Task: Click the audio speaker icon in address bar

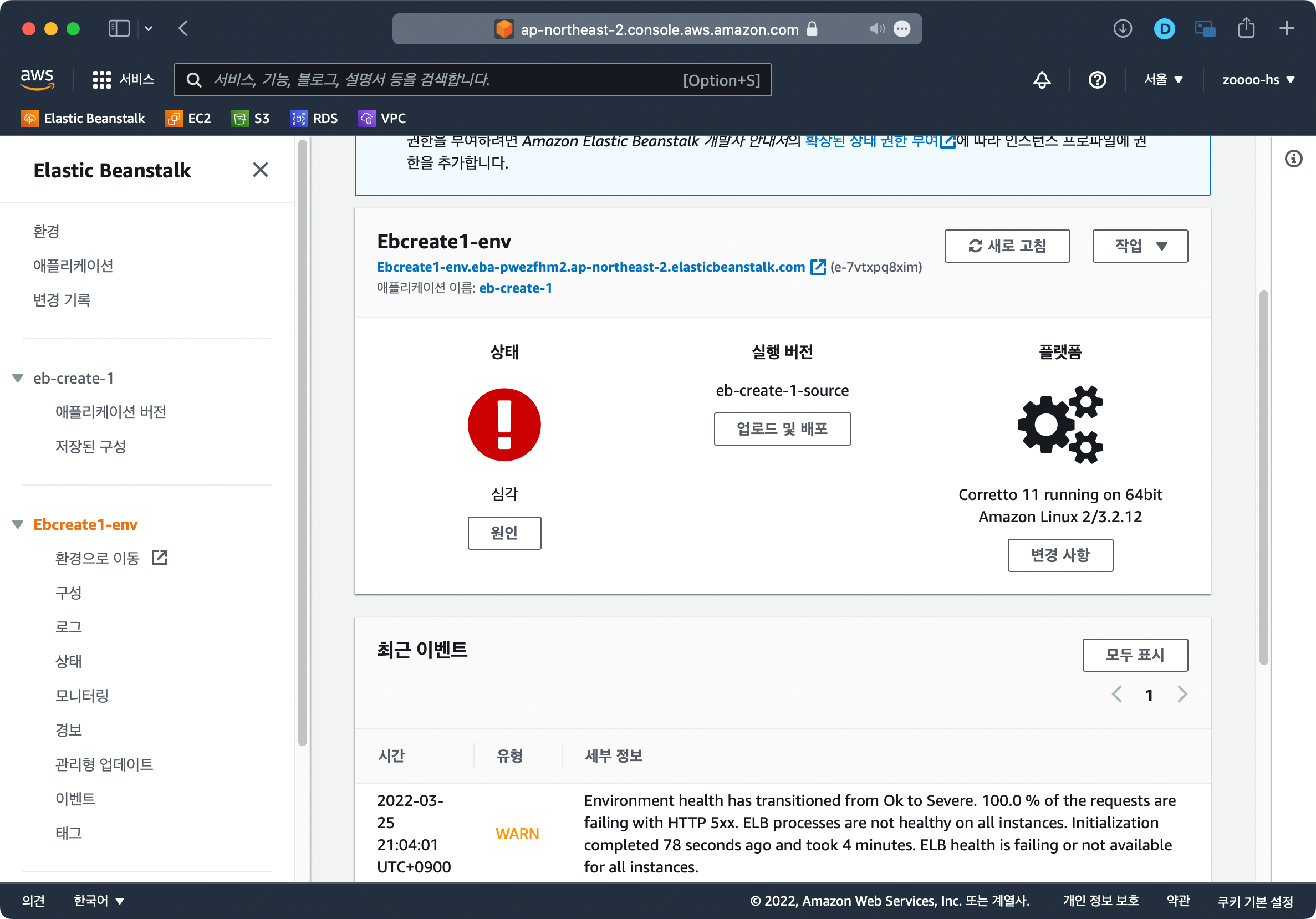Action: click(877, 29)
